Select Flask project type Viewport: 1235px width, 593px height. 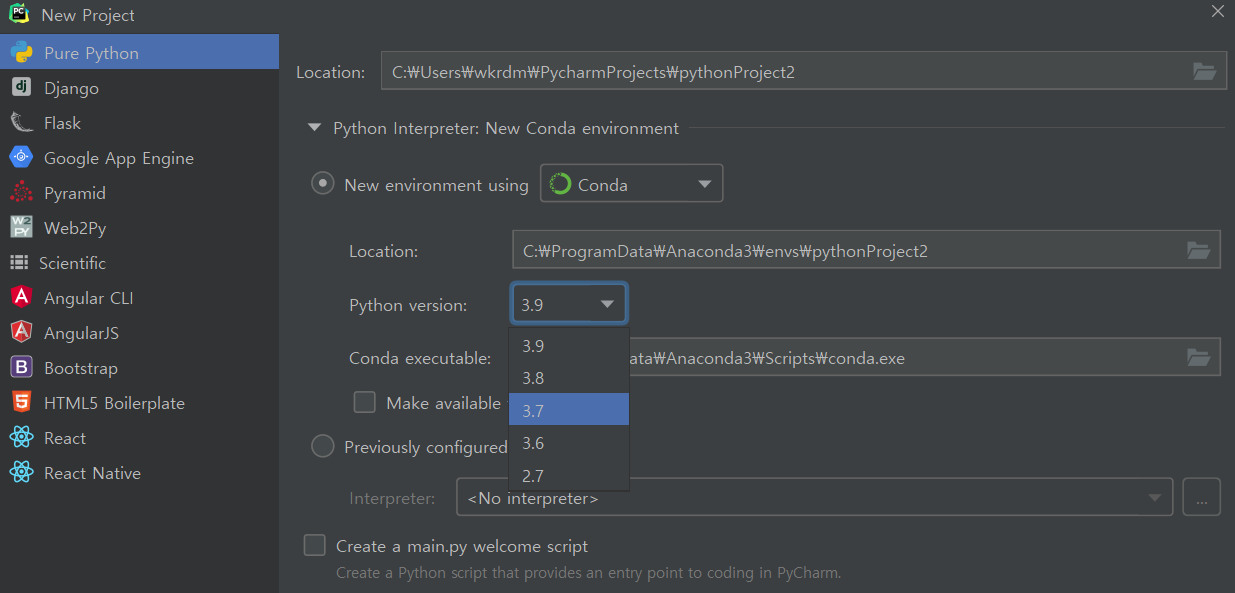coord(139,123)
